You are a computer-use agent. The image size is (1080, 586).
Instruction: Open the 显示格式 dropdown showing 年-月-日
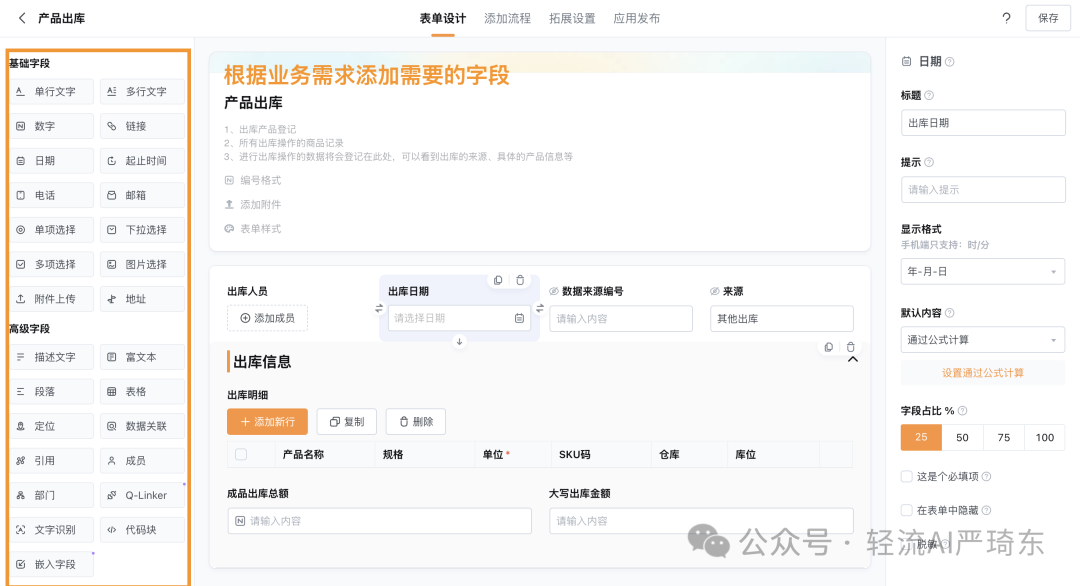tap(982, 271)
